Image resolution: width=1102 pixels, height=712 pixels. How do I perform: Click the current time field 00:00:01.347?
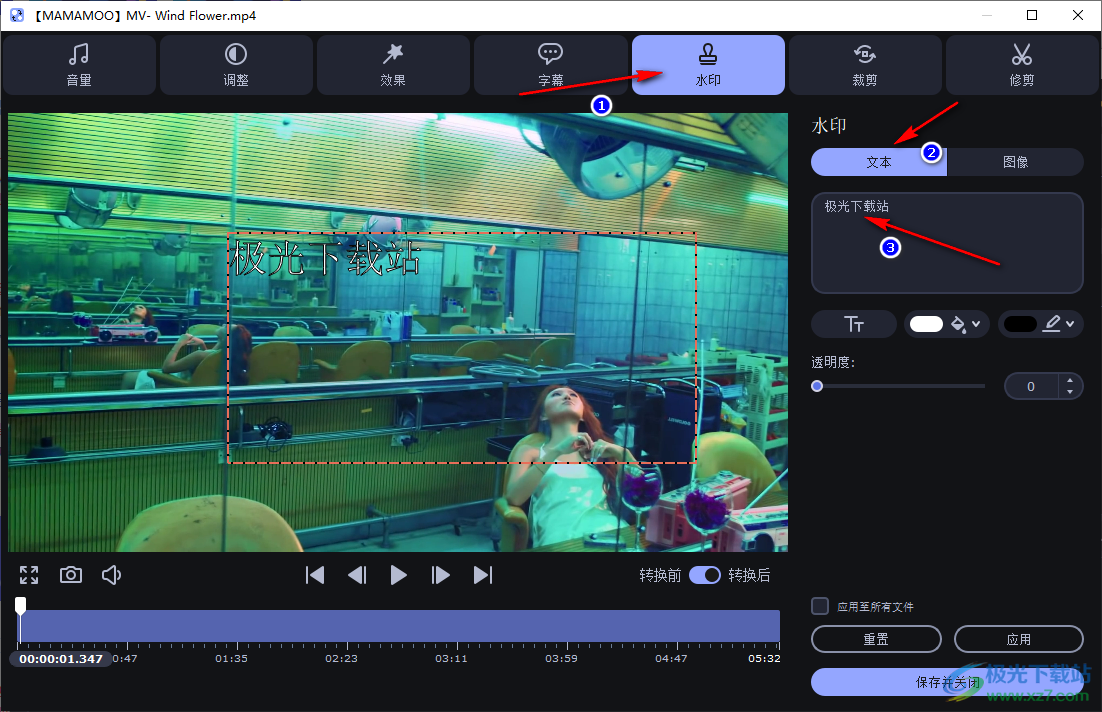(x=61, y=659)
